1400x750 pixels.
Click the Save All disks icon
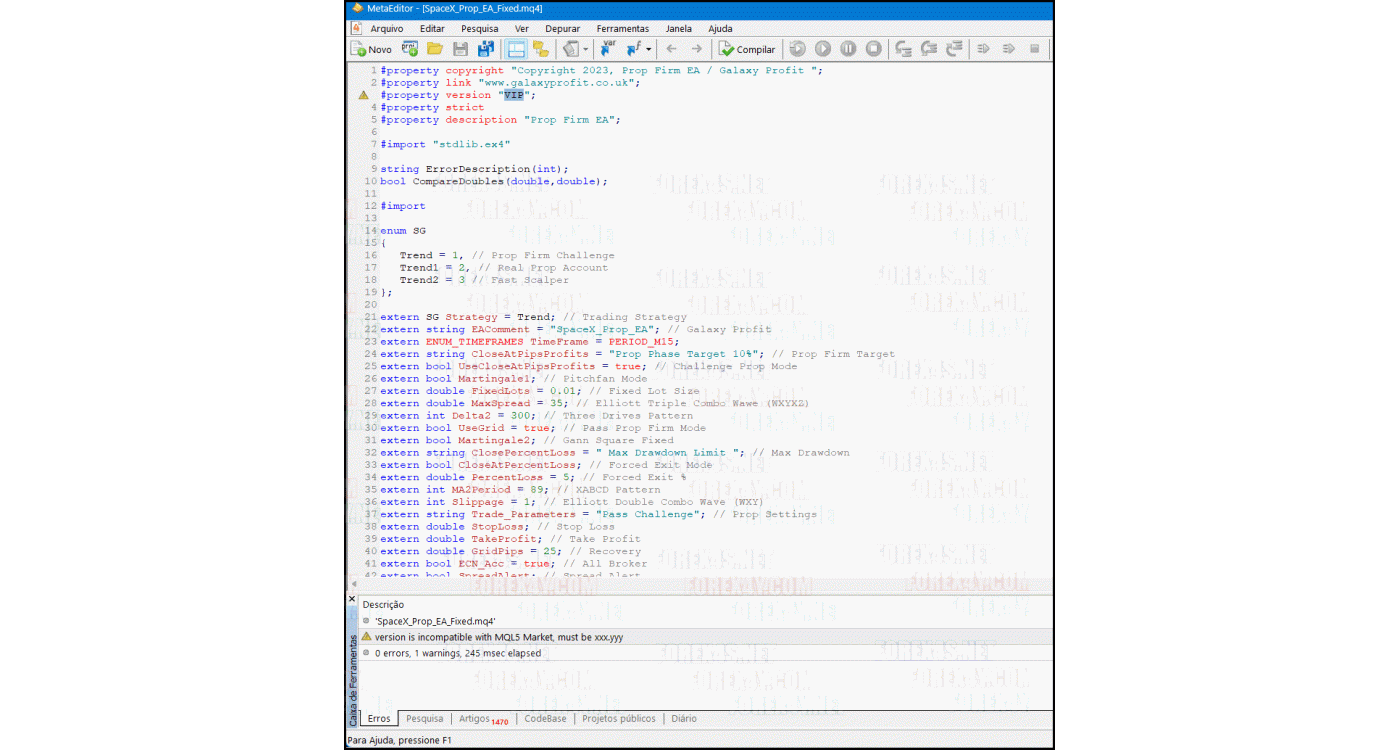coord(486,49)
